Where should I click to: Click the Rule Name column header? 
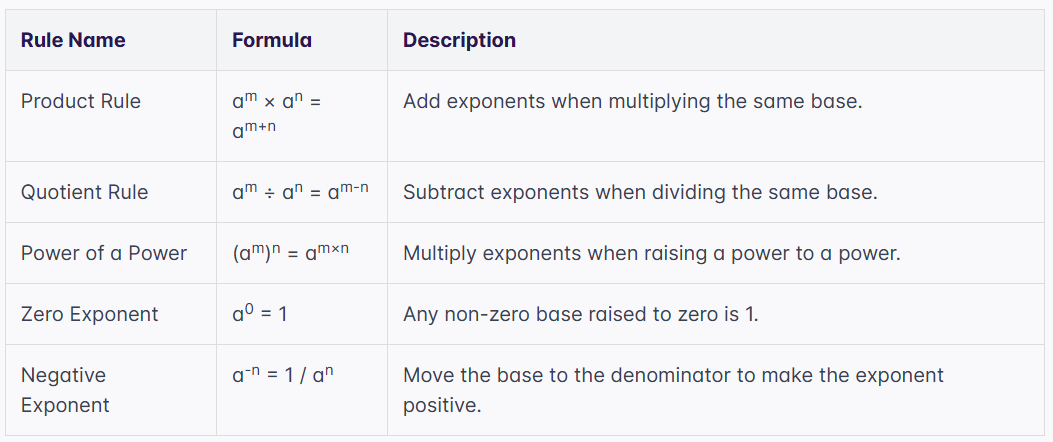tap(73, 40)
